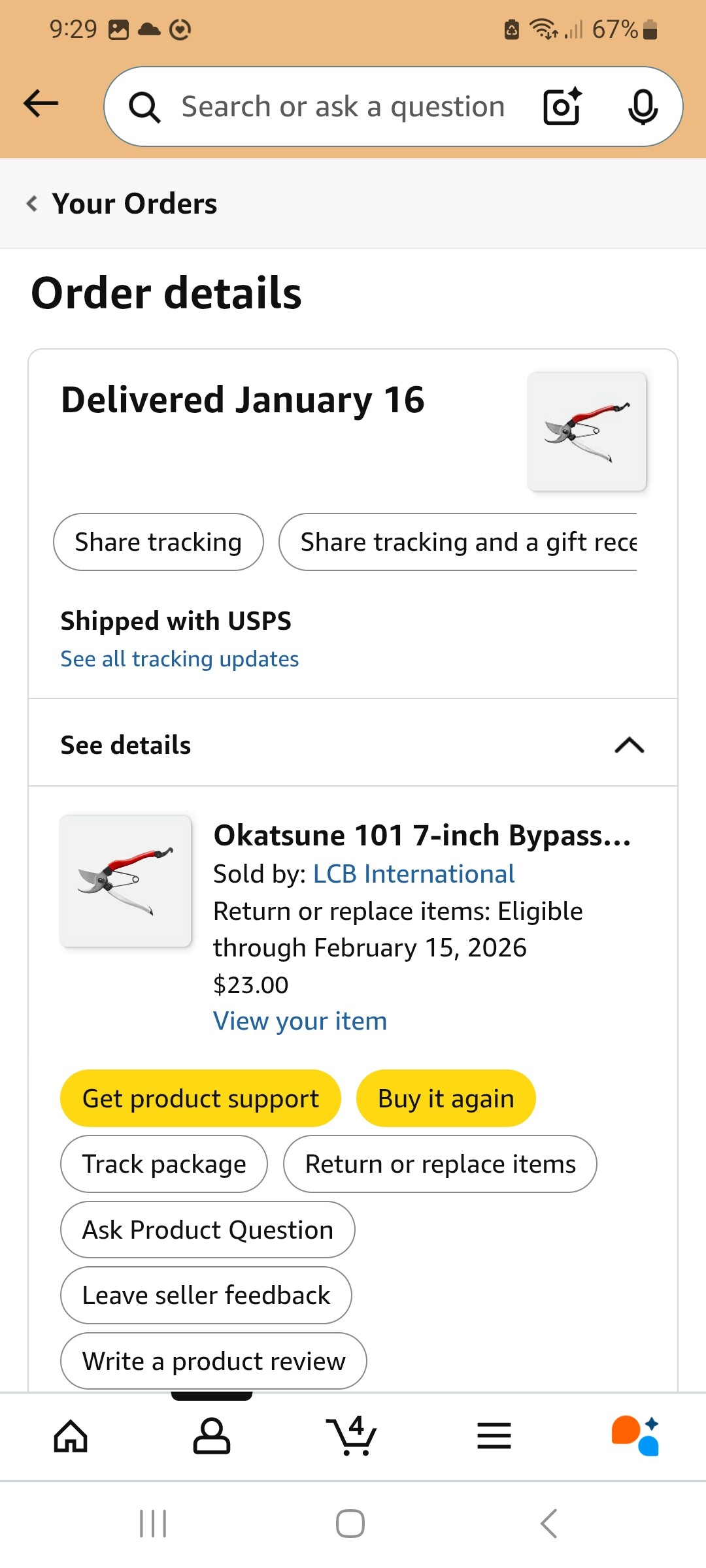Tap the microphone voice search icon
Screen dimensions: 706x1568
click(643, 106)
